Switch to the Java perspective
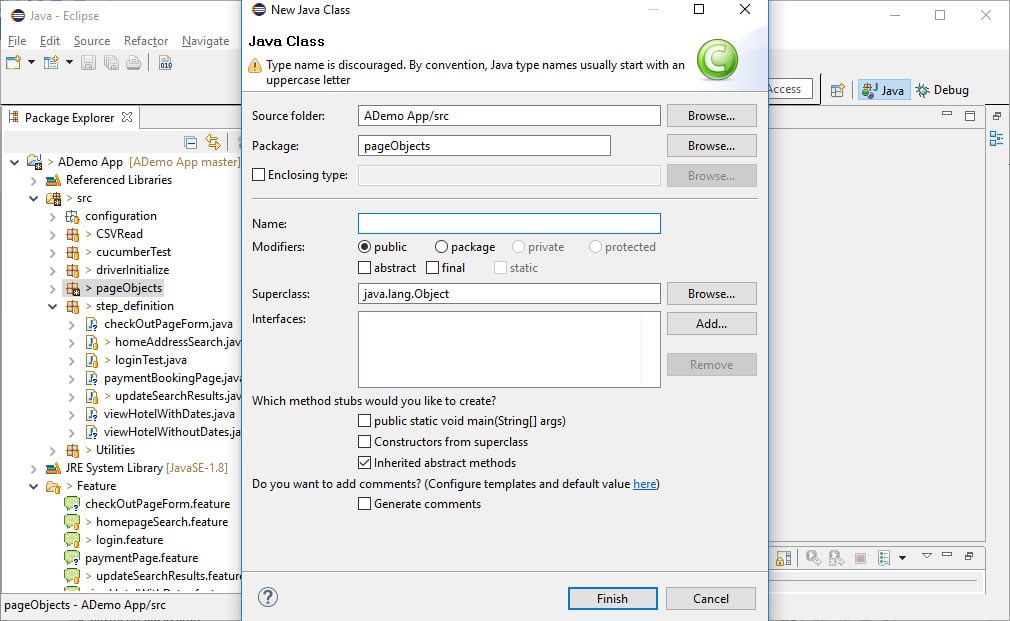Image resolution: width=1010 pixels, height=621 pixels. coord(883,90)
